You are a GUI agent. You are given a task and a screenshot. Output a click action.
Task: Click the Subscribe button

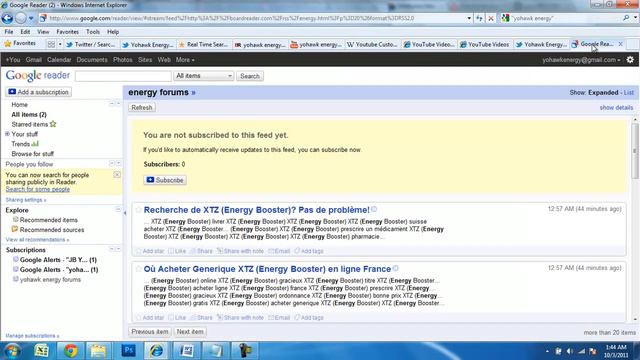click(x=165, y=180)
